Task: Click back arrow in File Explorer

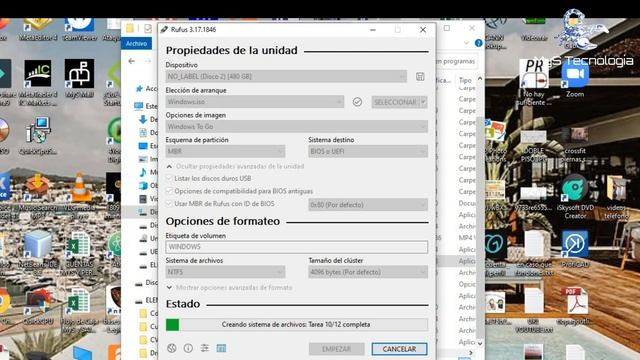Action: pos(131,61)
